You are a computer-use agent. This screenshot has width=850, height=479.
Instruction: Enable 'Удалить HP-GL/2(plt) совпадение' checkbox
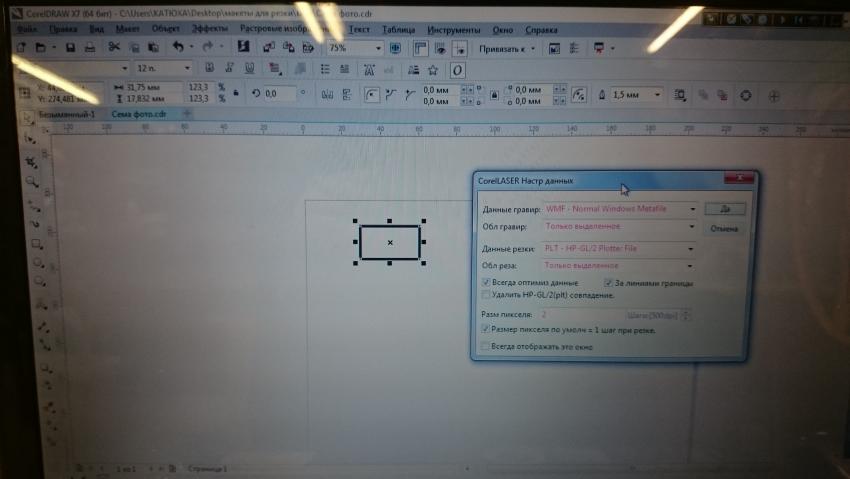(x=487, y=295)
